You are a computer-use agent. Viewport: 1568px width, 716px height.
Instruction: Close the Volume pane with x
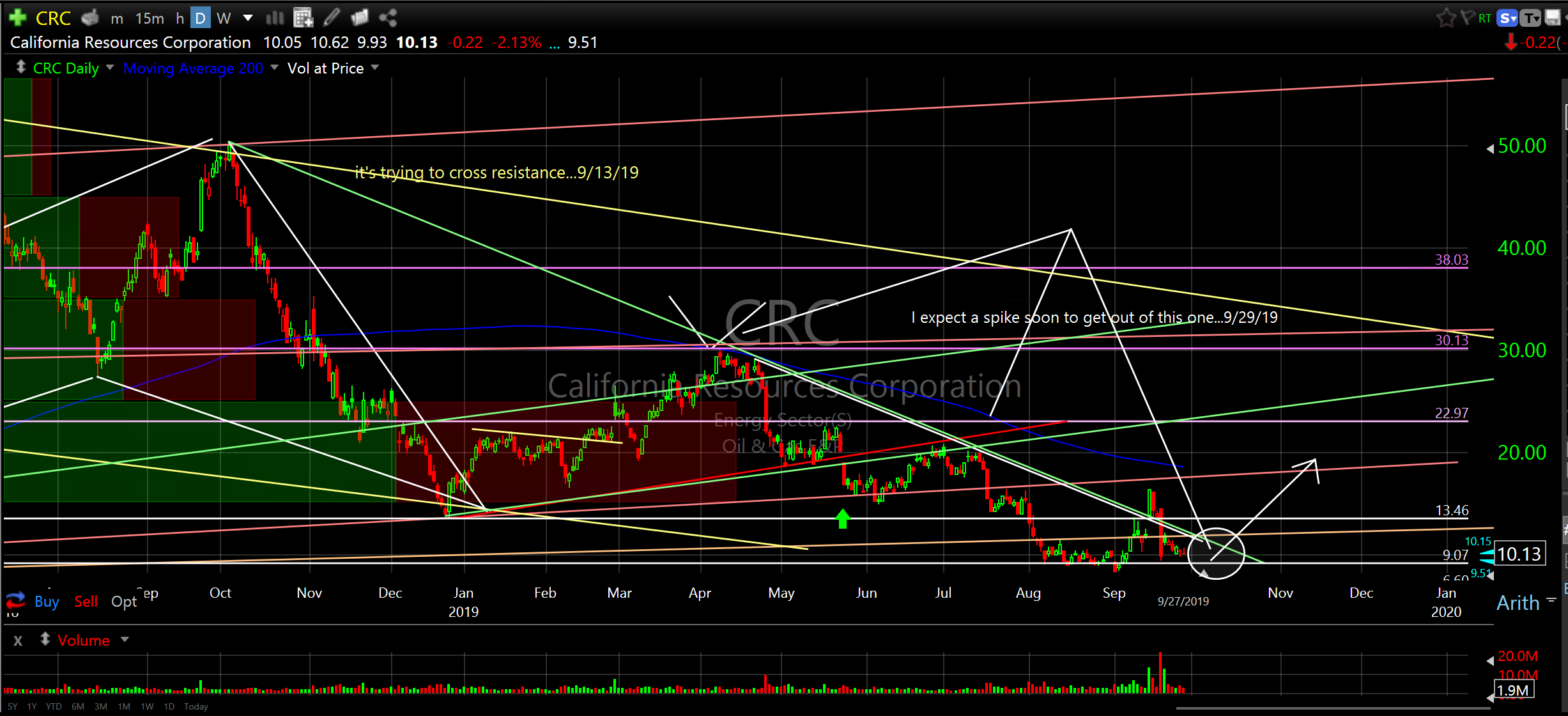tap(18, 641)
